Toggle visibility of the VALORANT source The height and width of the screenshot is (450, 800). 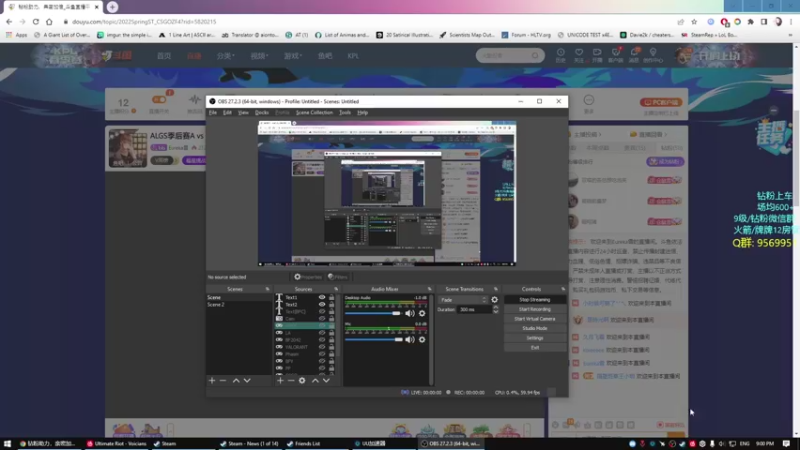coord(322,347)
